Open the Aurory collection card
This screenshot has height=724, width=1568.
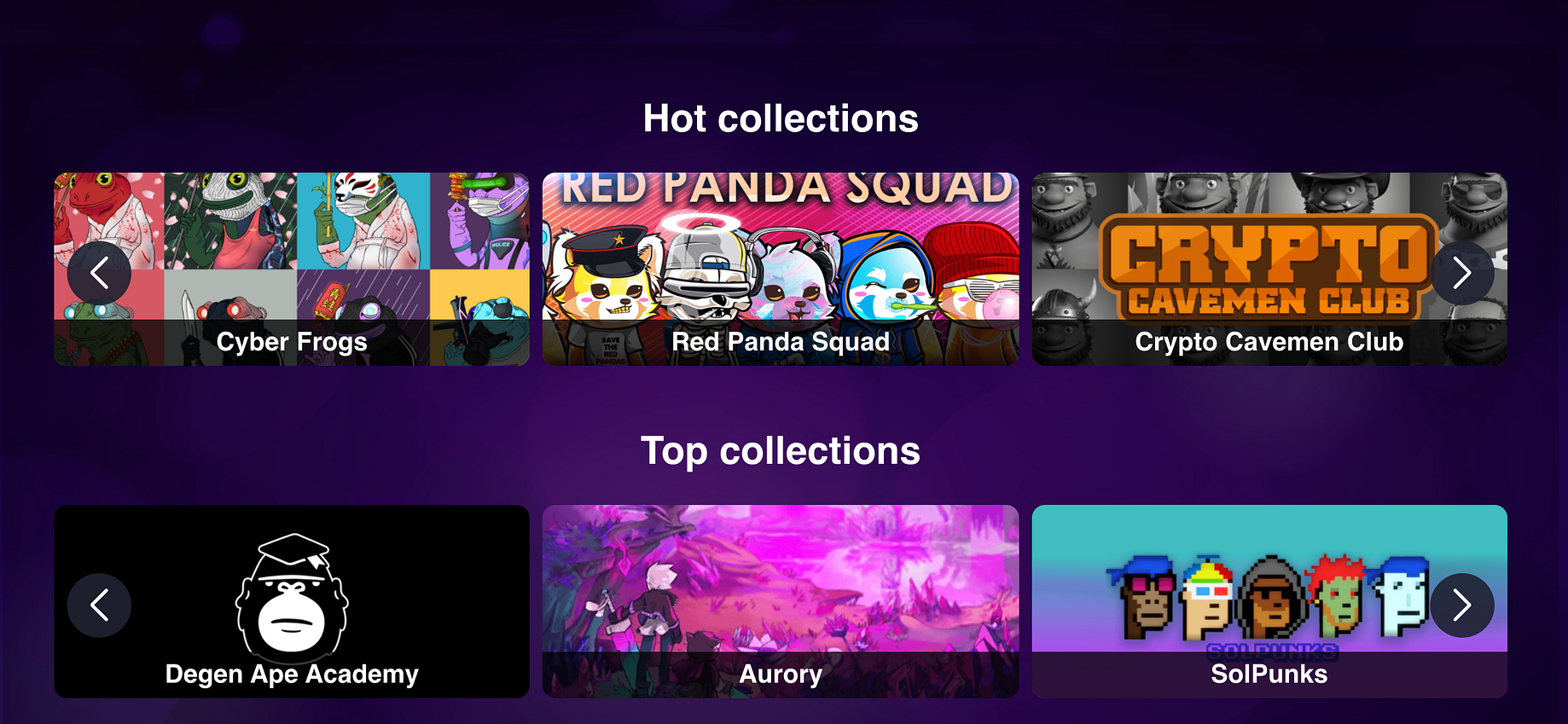click(781, 601)
